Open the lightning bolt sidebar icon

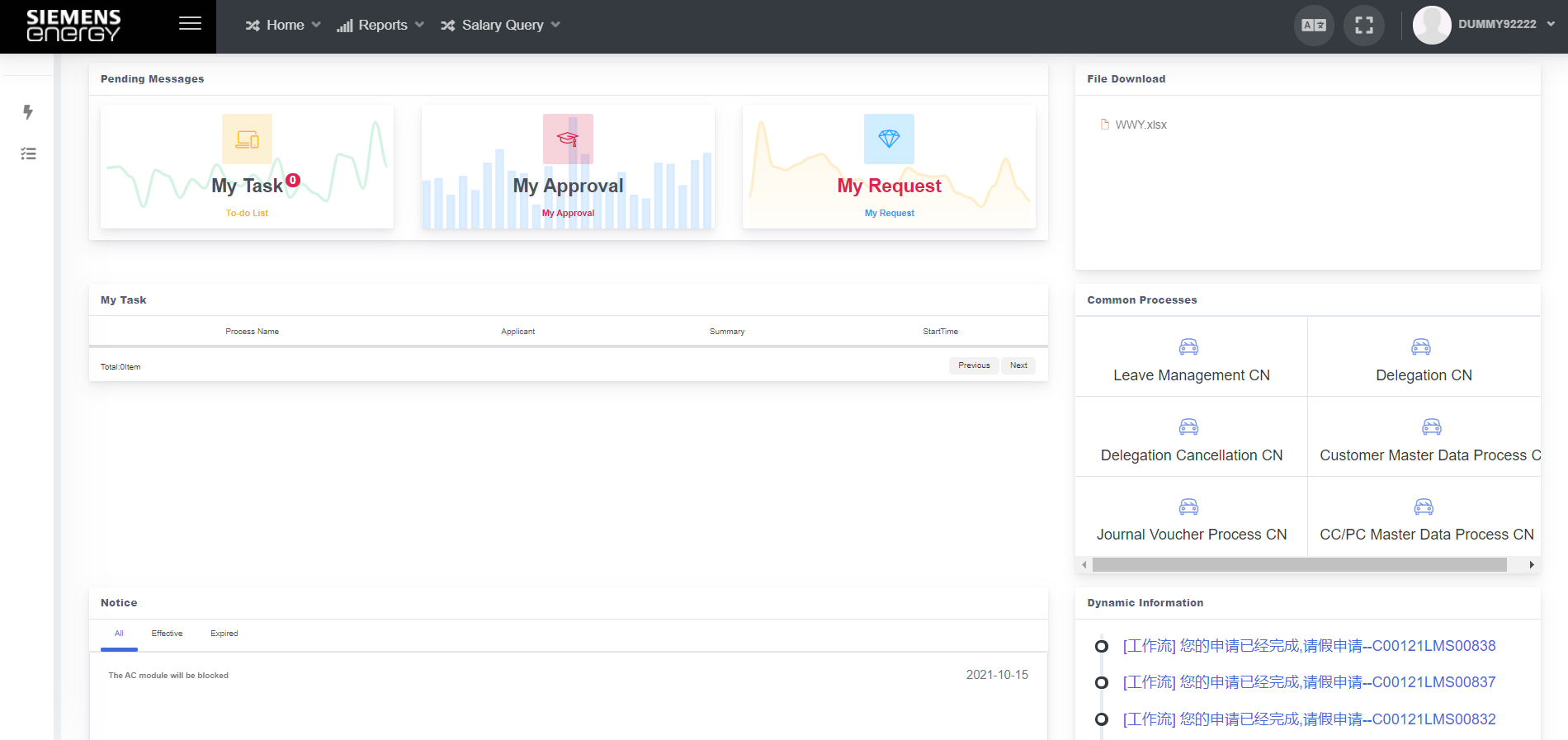pos(28,112)
